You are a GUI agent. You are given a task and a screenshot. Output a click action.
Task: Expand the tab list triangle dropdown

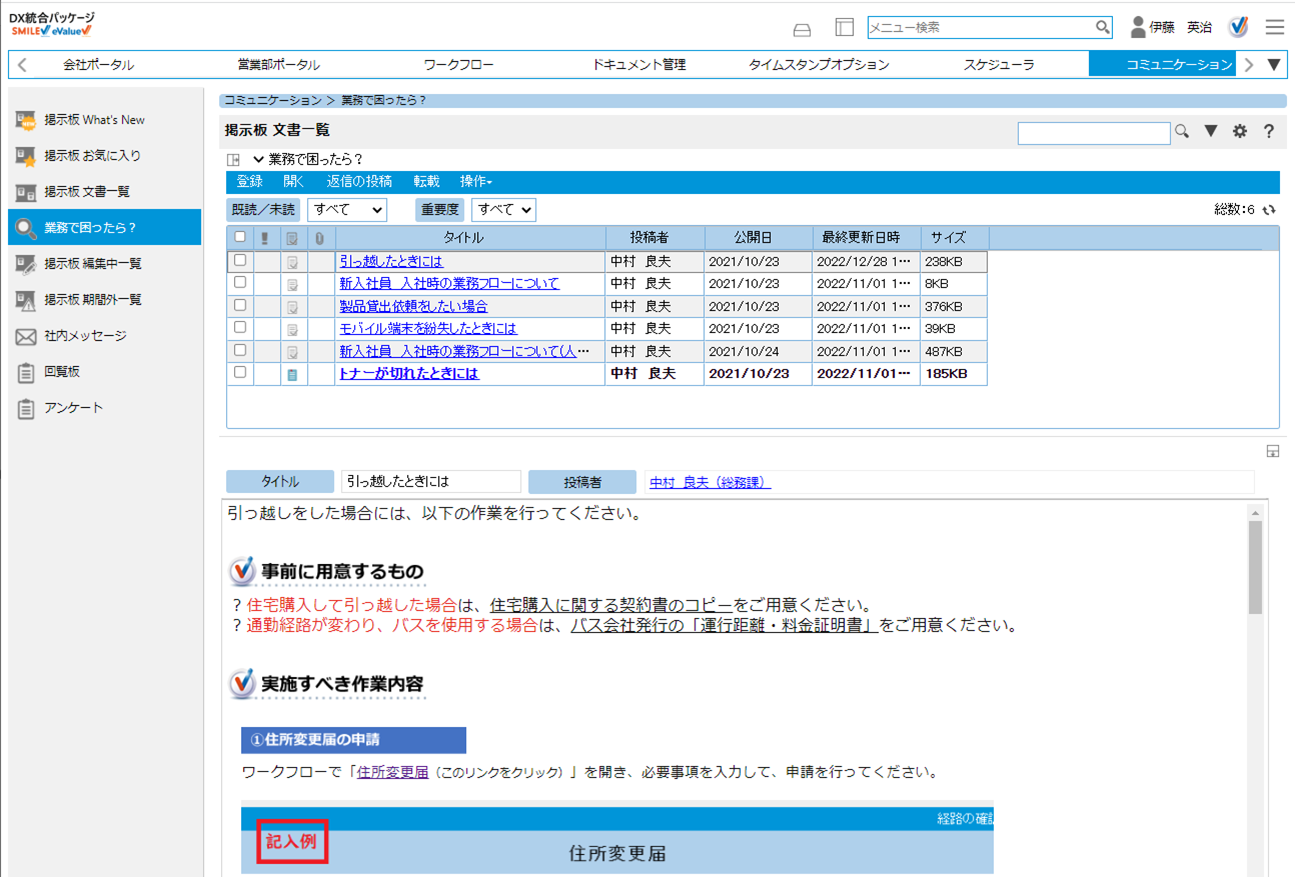tap(1274, 64)
